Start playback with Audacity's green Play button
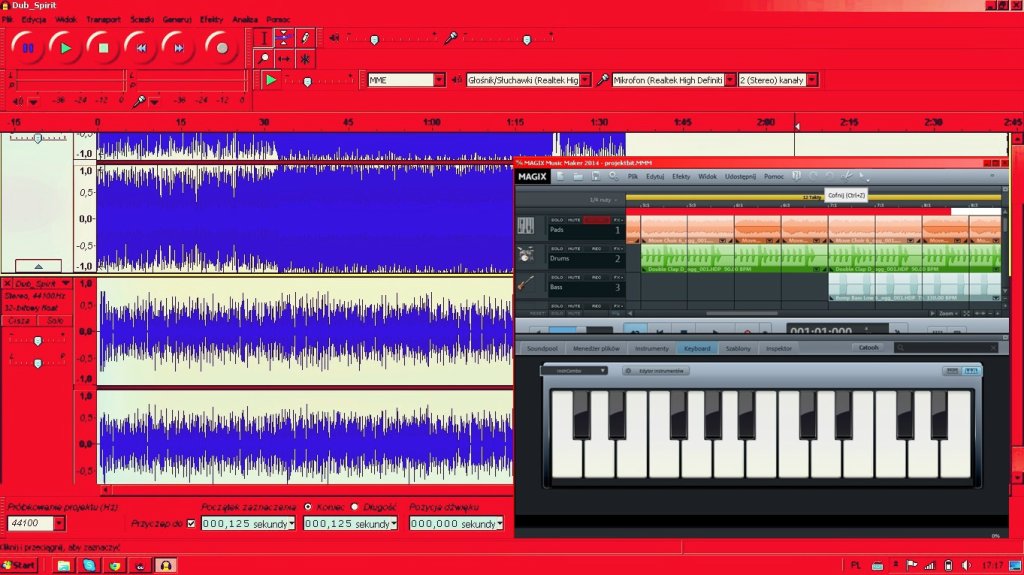 [65, 48]
